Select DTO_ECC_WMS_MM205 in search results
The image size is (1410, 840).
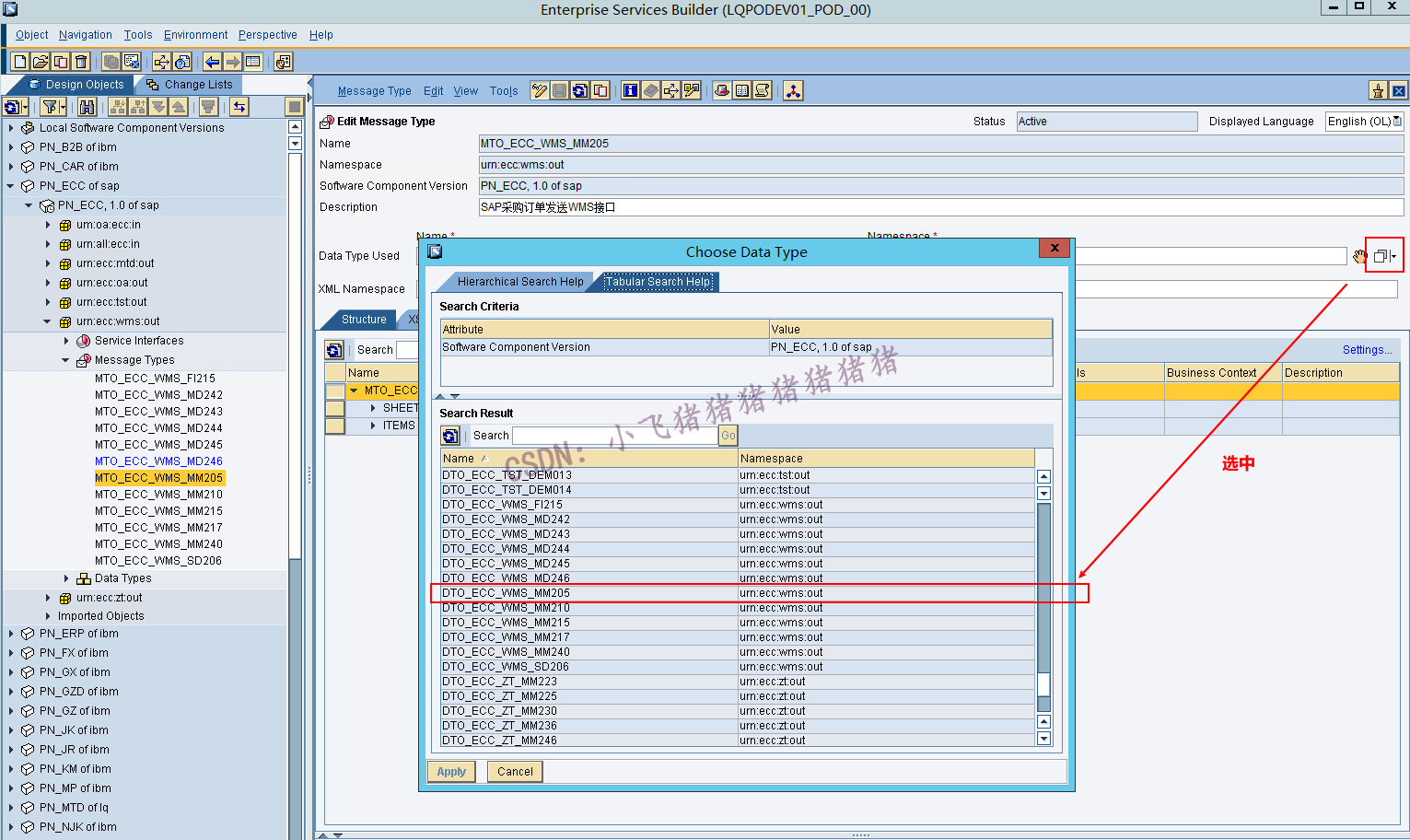[x=738, y=593]
